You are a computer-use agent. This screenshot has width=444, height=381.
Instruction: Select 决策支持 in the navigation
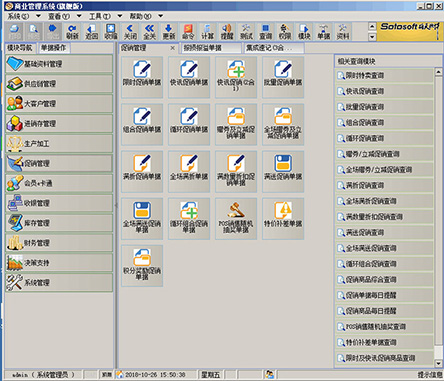59,263
